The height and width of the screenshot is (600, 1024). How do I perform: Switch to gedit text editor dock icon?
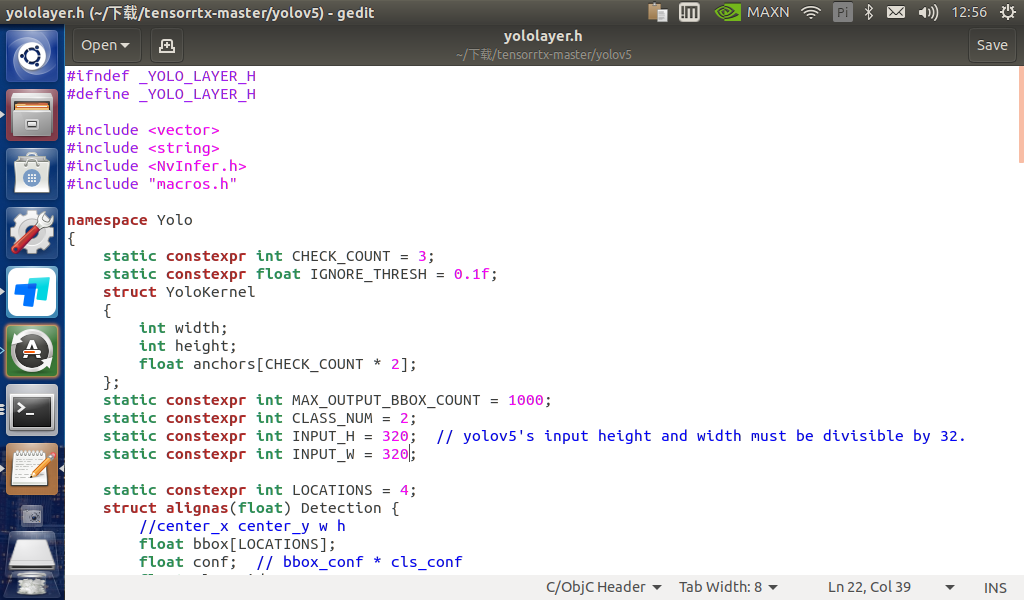(x=32, y=469)
